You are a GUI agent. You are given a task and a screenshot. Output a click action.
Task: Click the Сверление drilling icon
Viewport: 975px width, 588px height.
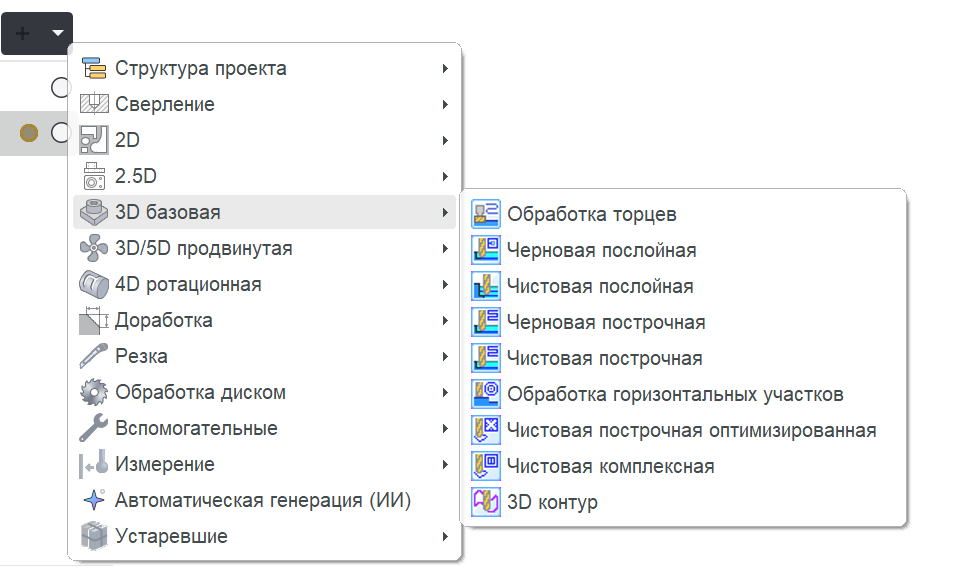[x=94, y=104]
